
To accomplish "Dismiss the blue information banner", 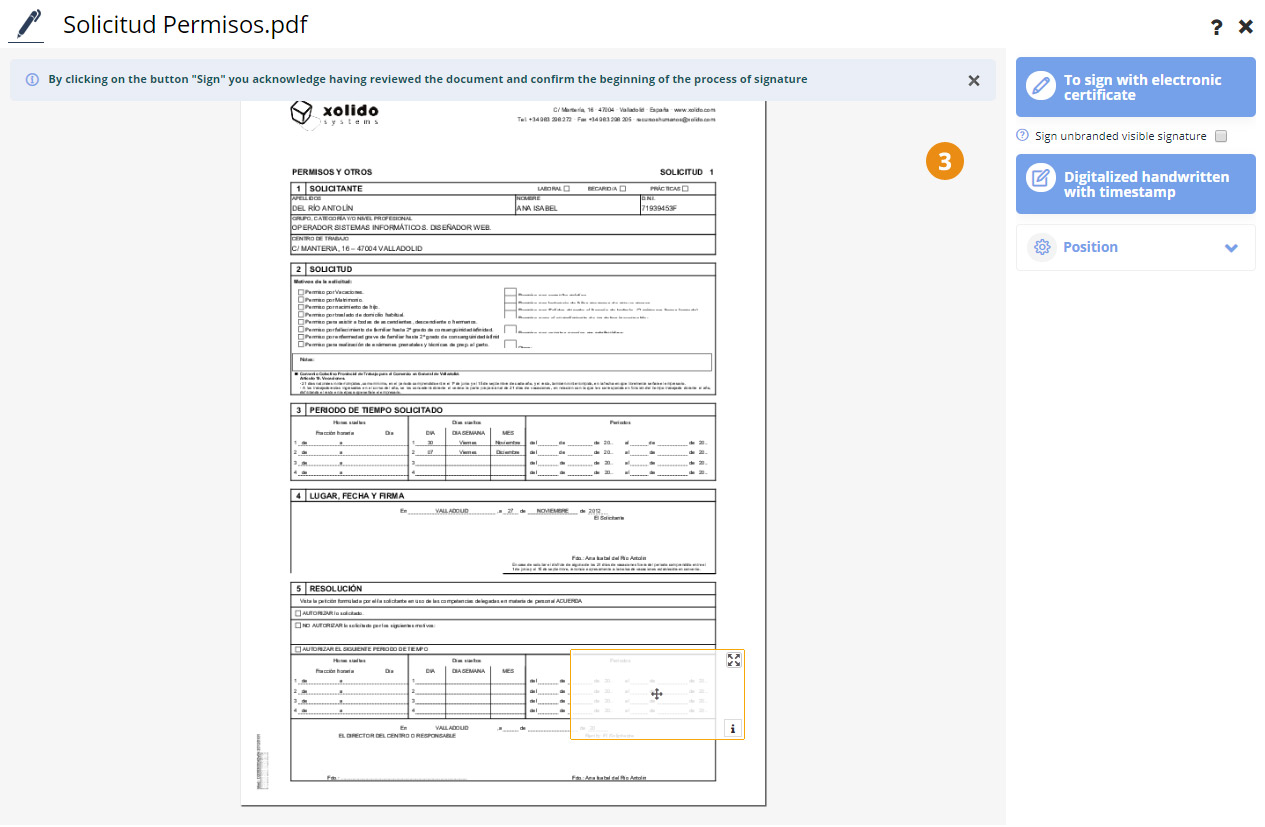I will tap(974, 81).
